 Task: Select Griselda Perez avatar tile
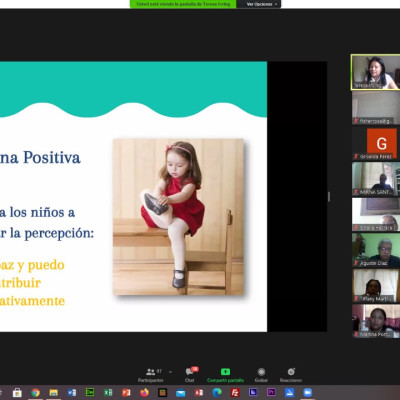(376, 144)
